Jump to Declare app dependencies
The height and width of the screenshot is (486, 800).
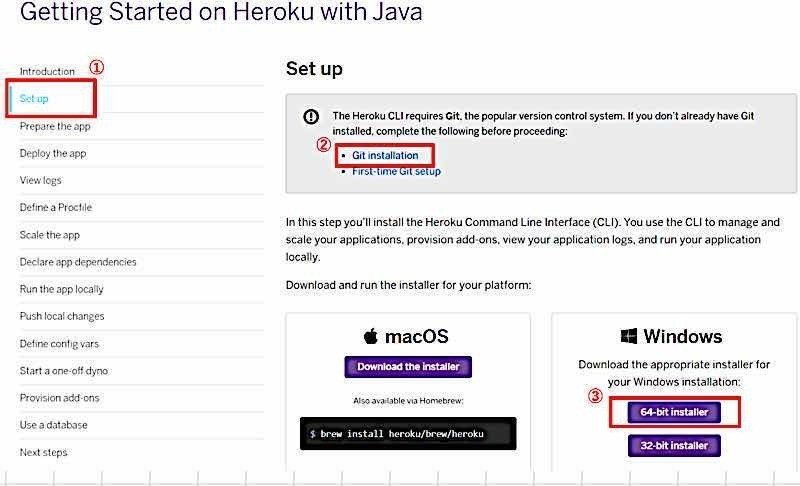(78, 262)
